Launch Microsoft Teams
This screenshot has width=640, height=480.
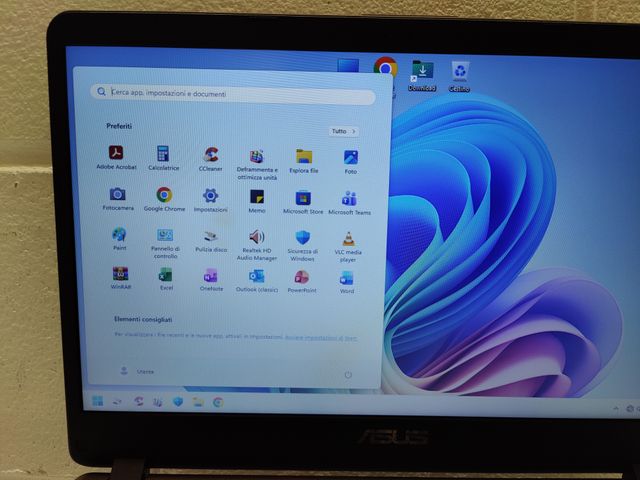pyautogui.click(x=349, y=203)
